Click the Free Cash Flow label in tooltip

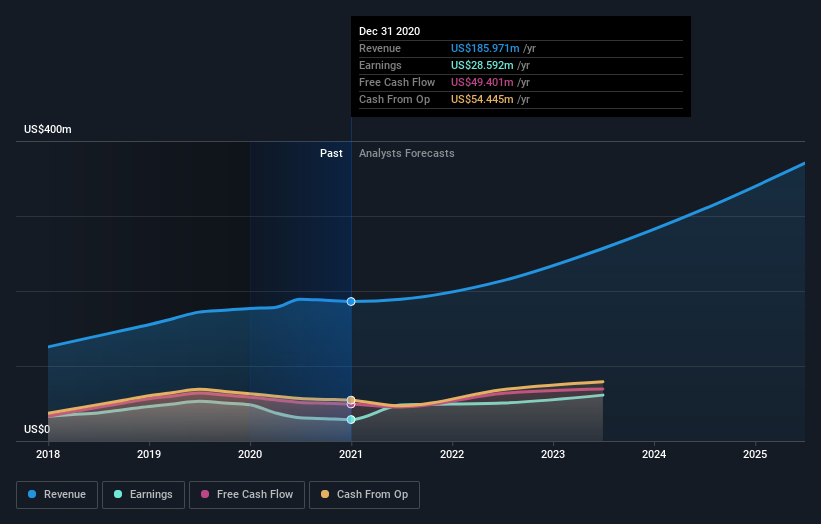click(x=397, y=82)
